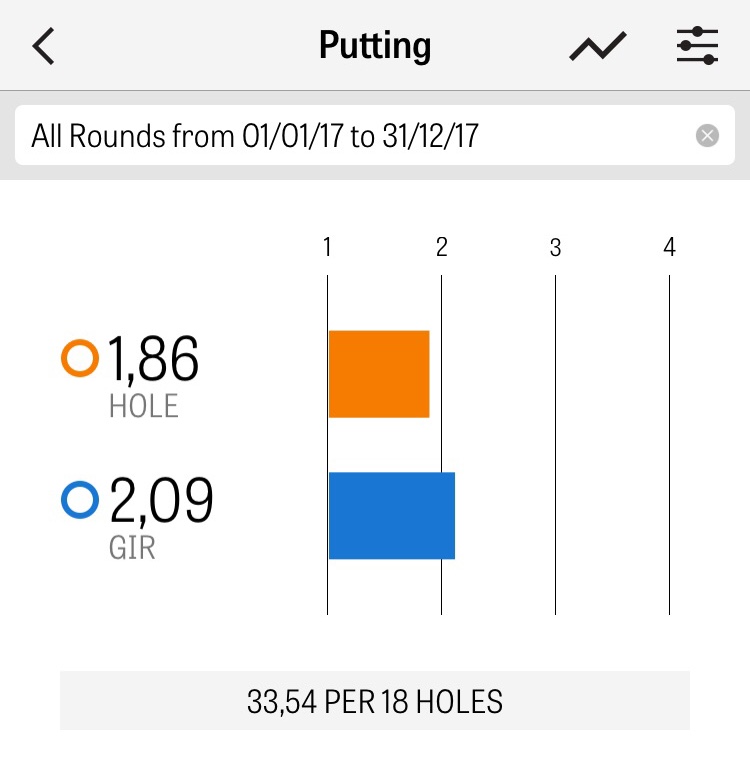Image resolution: width=750 pixels, height=771 pixels.
Task: Tap the gridline under axis label 3
Action: tap(555, 440)
